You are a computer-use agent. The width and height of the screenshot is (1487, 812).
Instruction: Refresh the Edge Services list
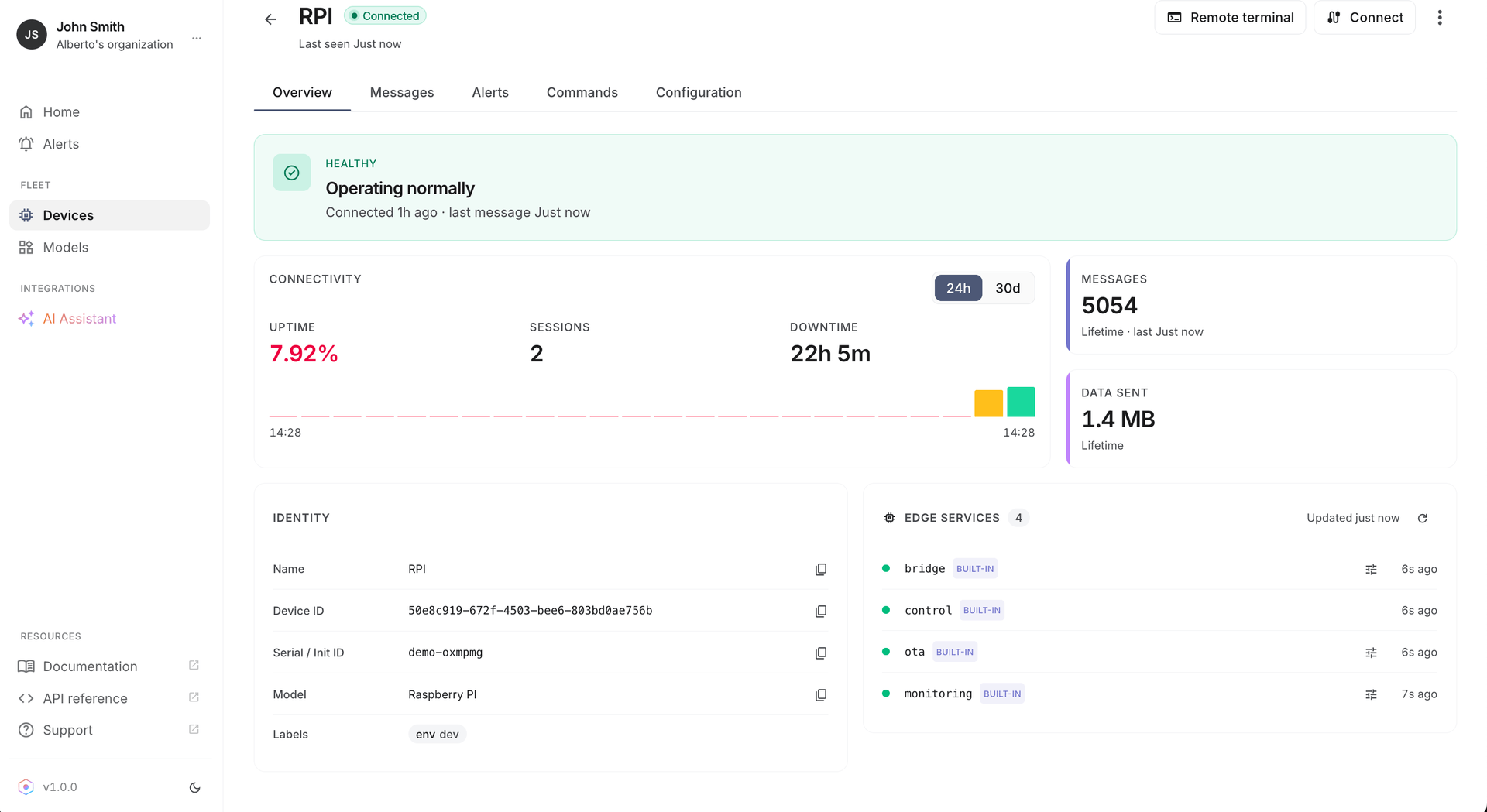click(x=1423, y=518)
